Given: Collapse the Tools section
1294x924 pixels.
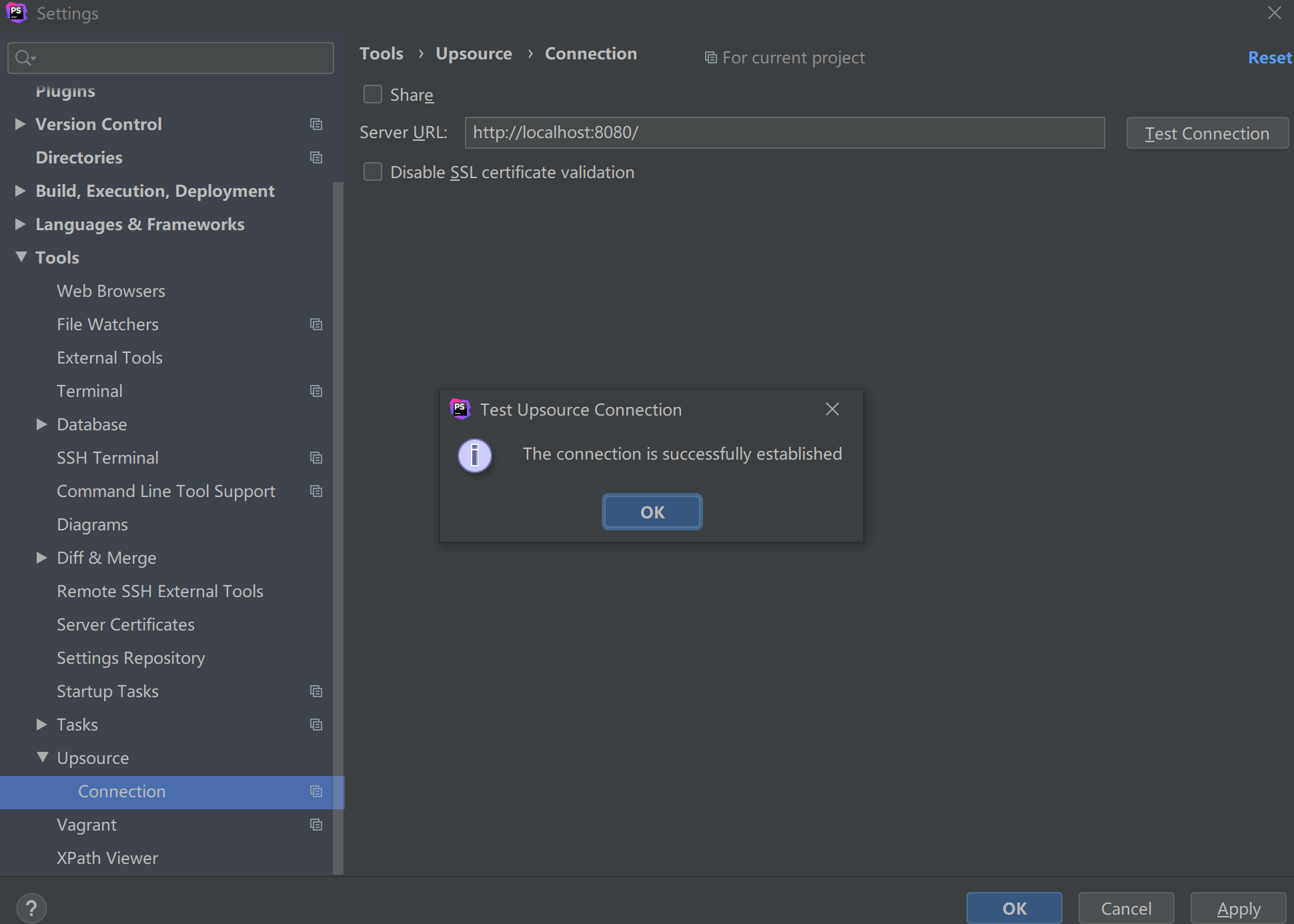Looking at the screenshot, I should [21, 257].
